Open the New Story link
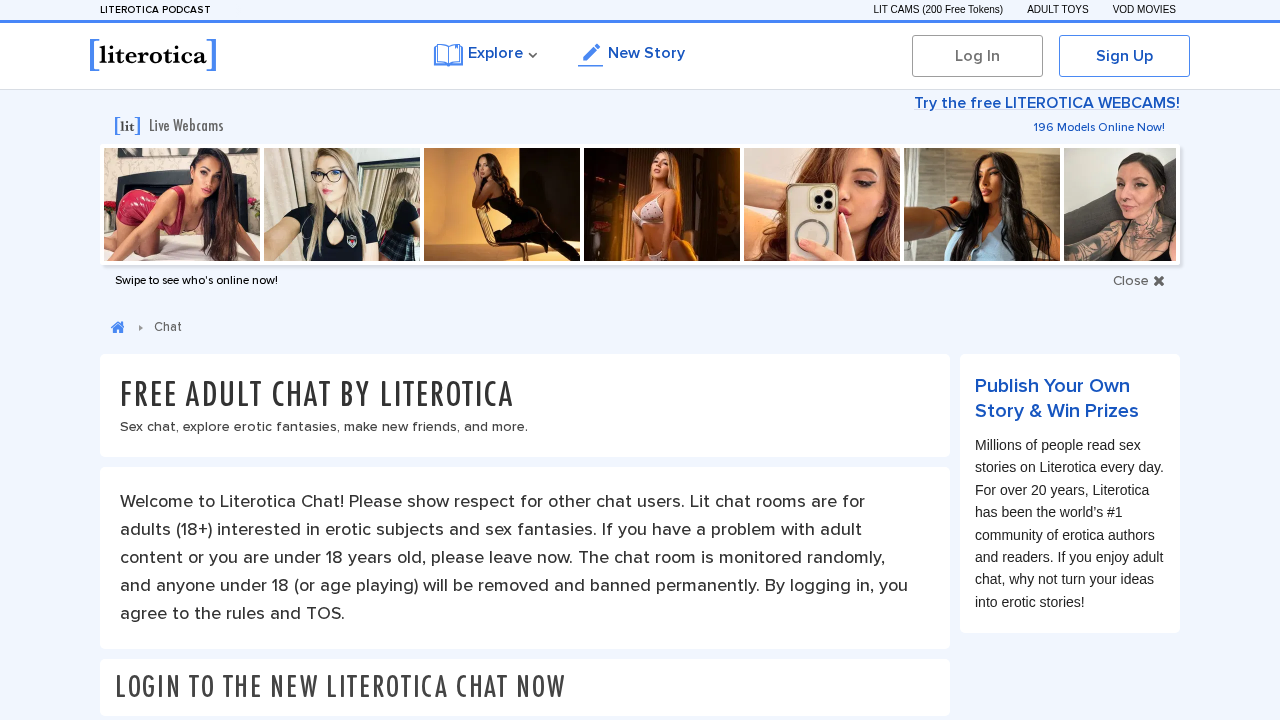Image resolution: width=1280 pixels, height=720 pixels. [632, 54]
